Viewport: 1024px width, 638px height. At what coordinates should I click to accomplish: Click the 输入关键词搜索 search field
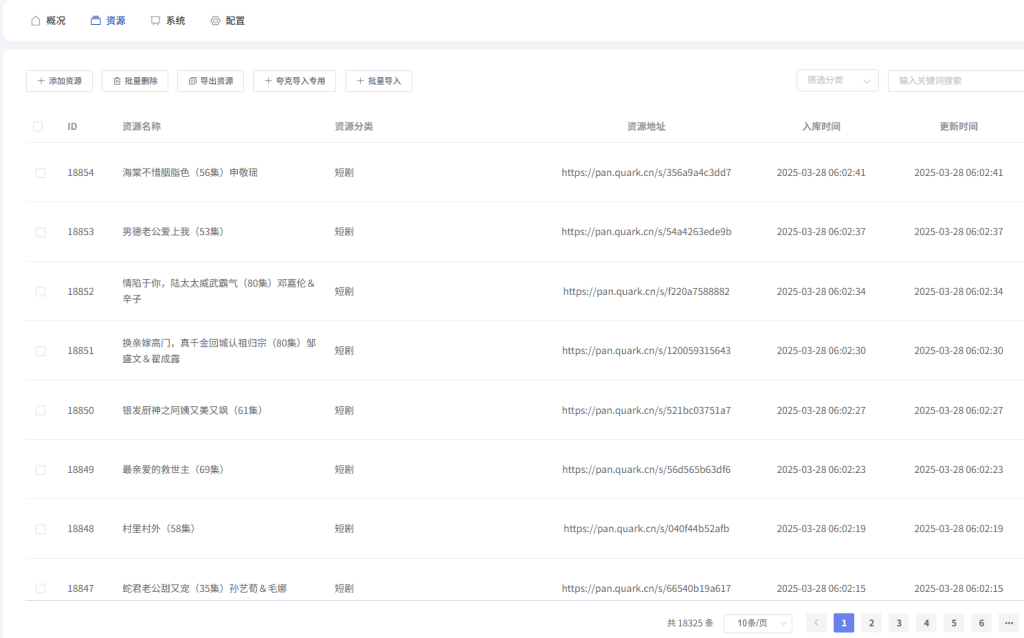pyautogui.click(x=955, y=81)
